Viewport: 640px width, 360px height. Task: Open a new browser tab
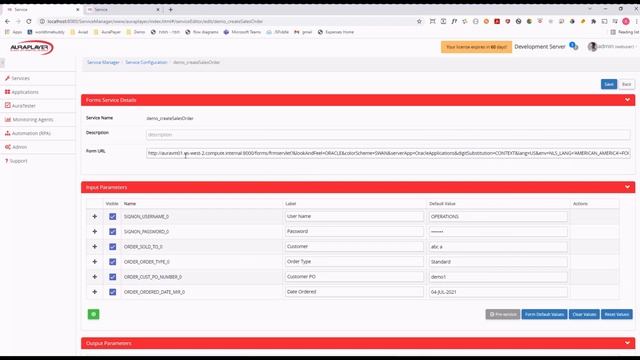click(171, 9)
